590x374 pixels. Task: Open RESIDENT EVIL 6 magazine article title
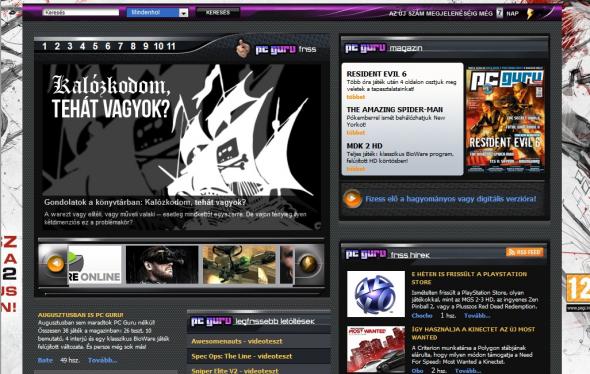coord(376,74)
